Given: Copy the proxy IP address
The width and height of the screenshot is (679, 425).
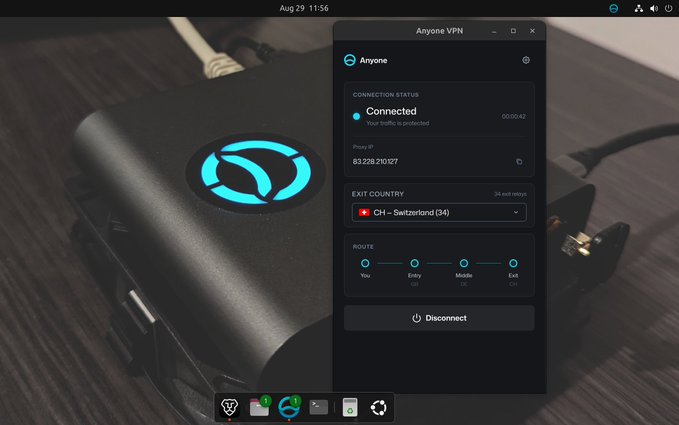Looking at the screenshot, I should pyautogui.click(x=519, y=162).
